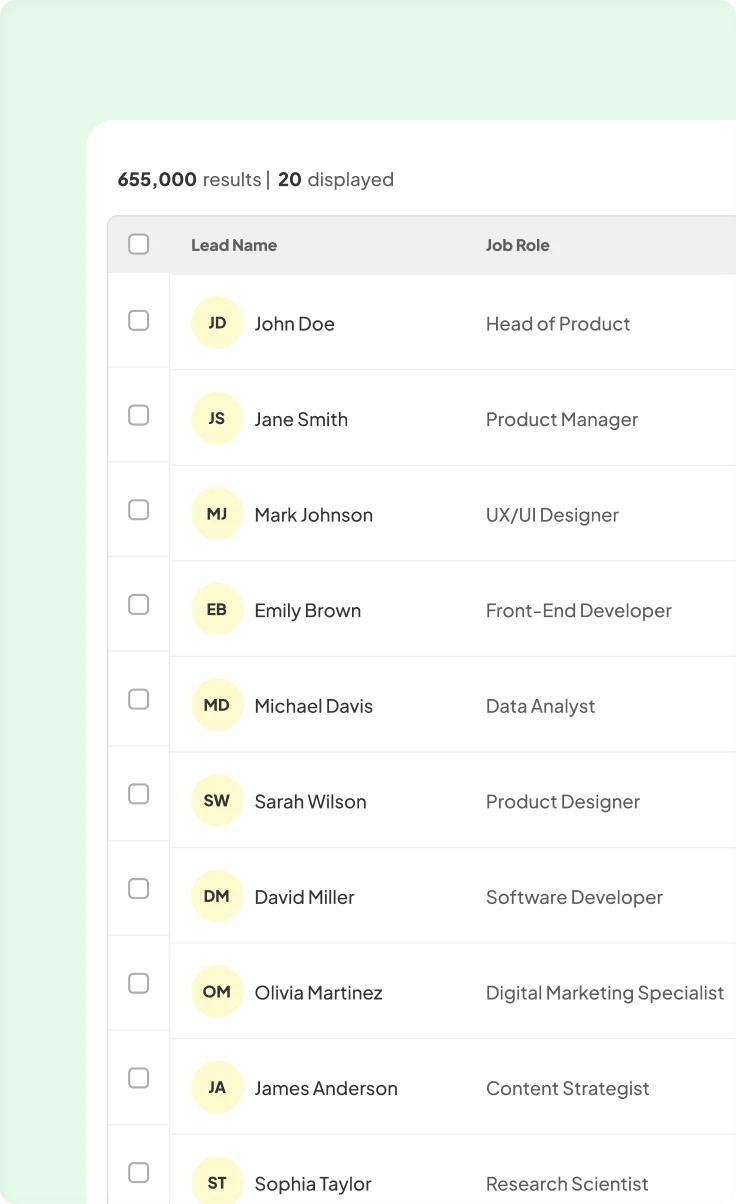Open lead Olivia Martinez
736x1204 pixels.
pyautogui.click(x=318, y=993)
